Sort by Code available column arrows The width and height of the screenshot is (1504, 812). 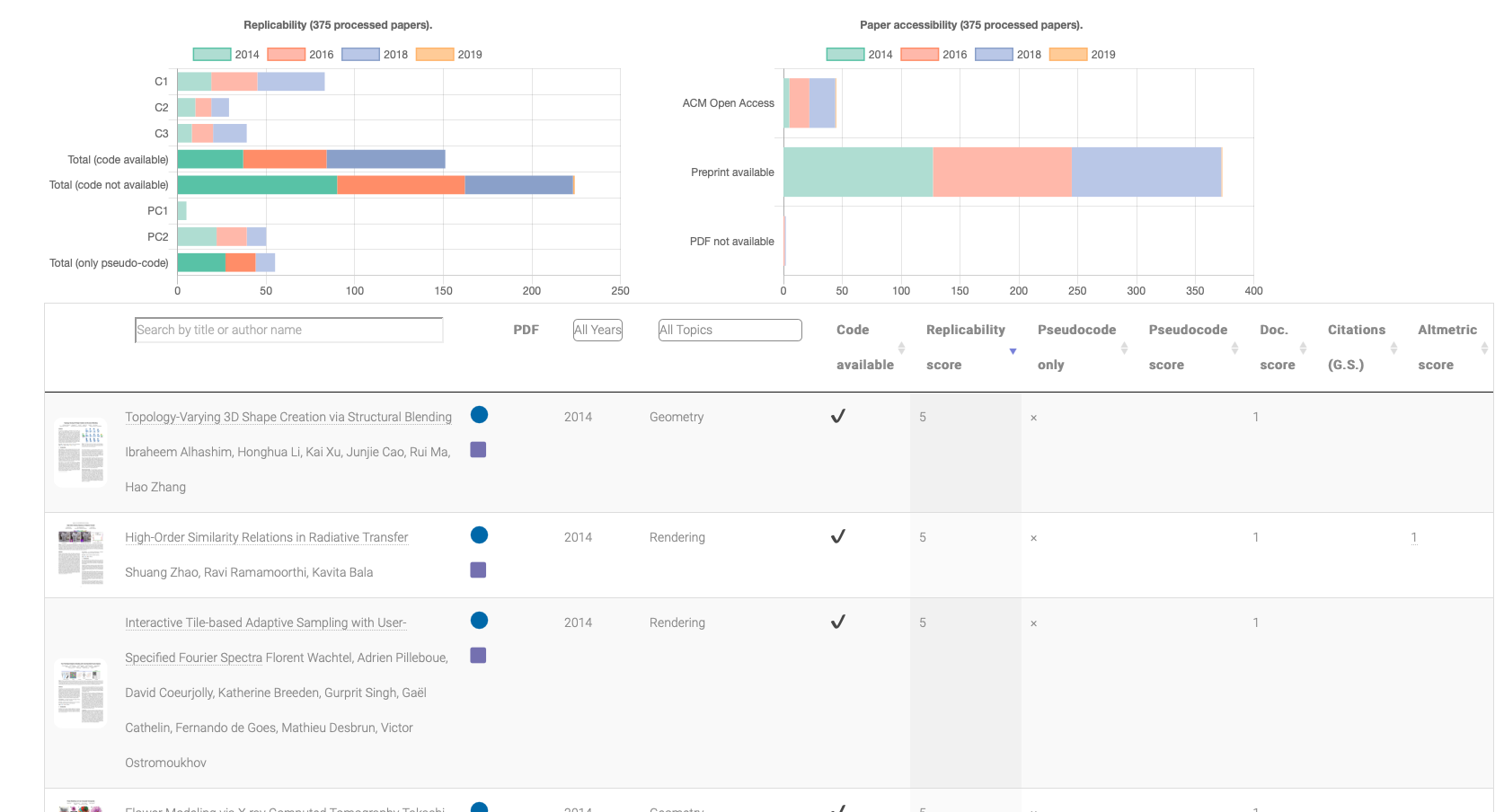901,348
